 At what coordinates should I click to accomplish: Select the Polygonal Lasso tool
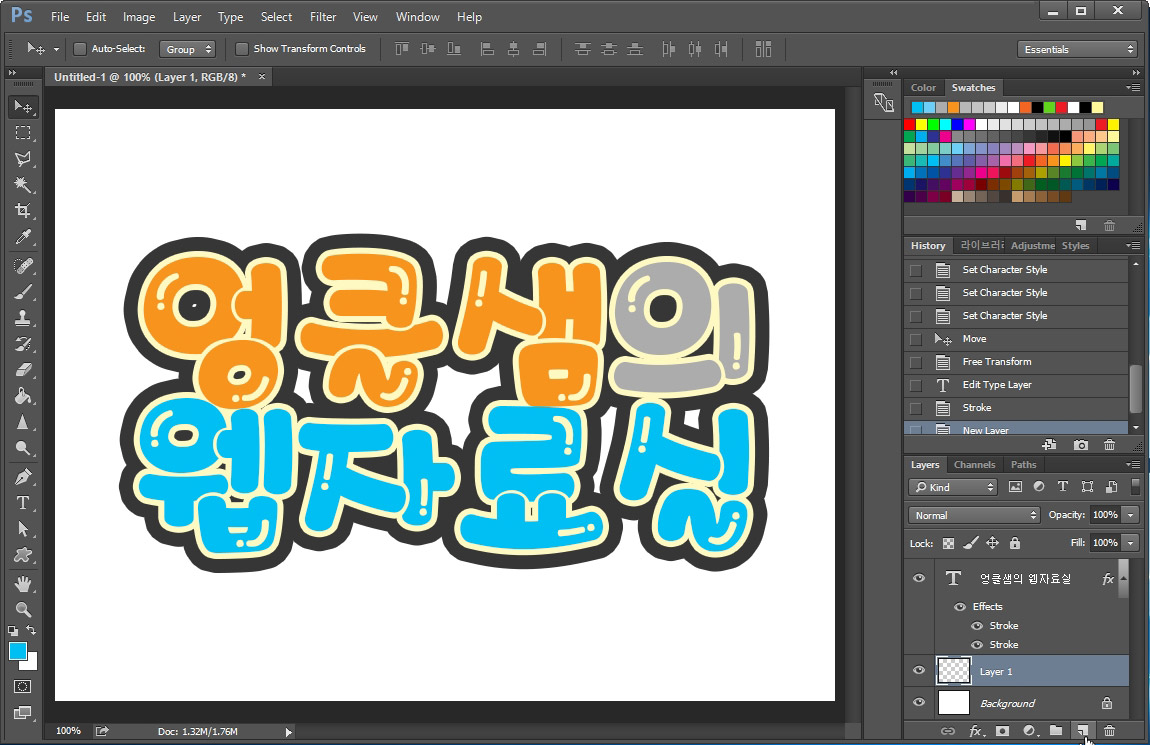coord(23,159)
